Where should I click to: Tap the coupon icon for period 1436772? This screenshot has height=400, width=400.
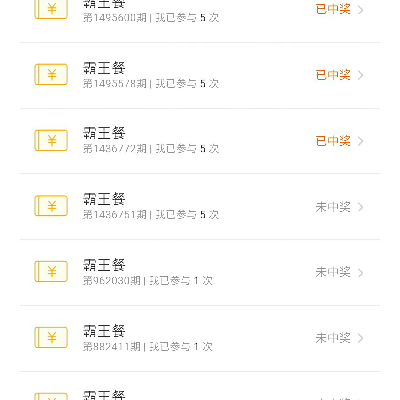[x=51, y=140]
